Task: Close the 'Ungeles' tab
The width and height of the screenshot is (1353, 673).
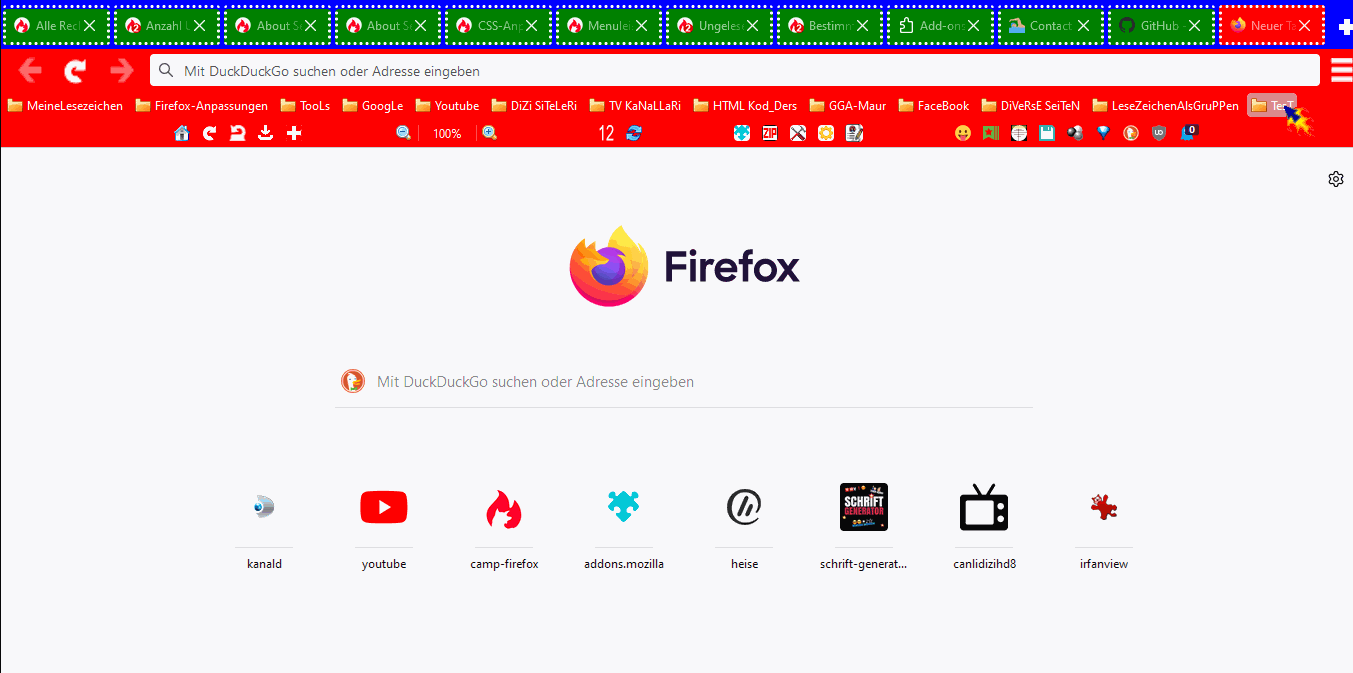Action: [x=752, y=26]
